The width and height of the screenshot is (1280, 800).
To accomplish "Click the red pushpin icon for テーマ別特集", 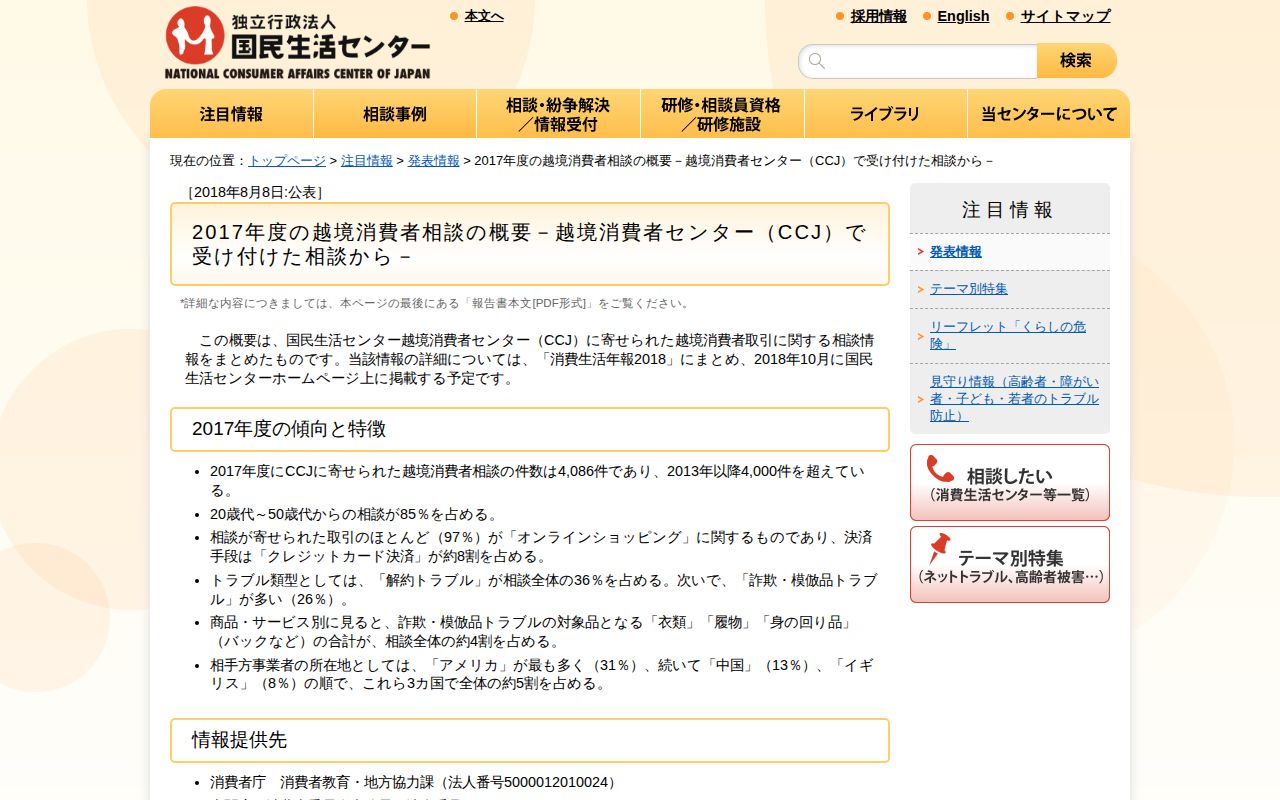I will point(939,548).
